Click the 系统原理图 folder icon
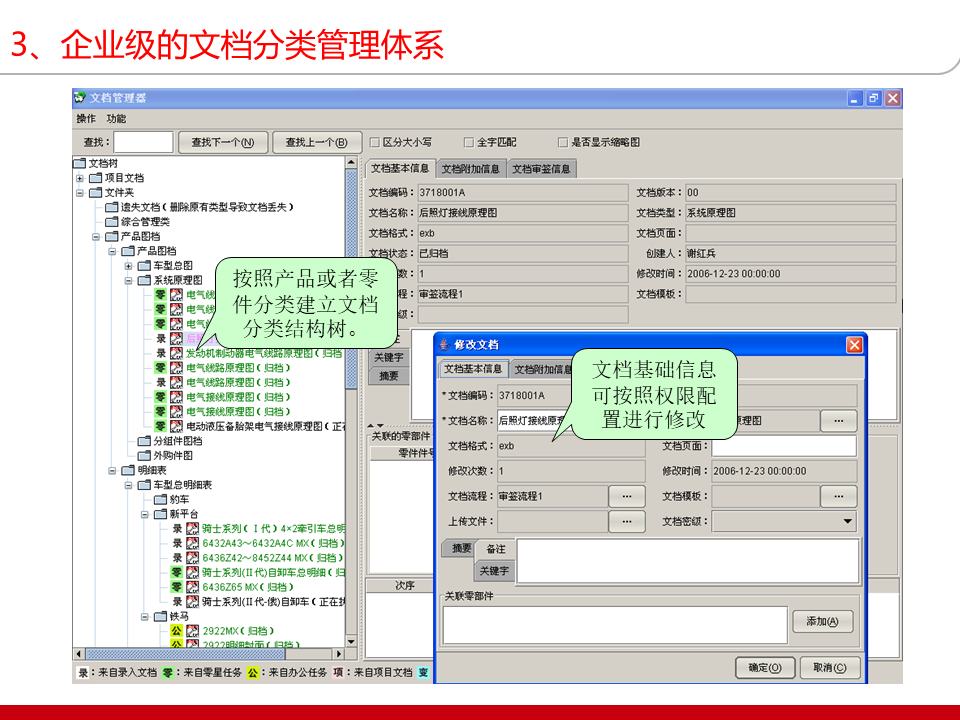This screenshot has height=720, width=960. (144, 280)
